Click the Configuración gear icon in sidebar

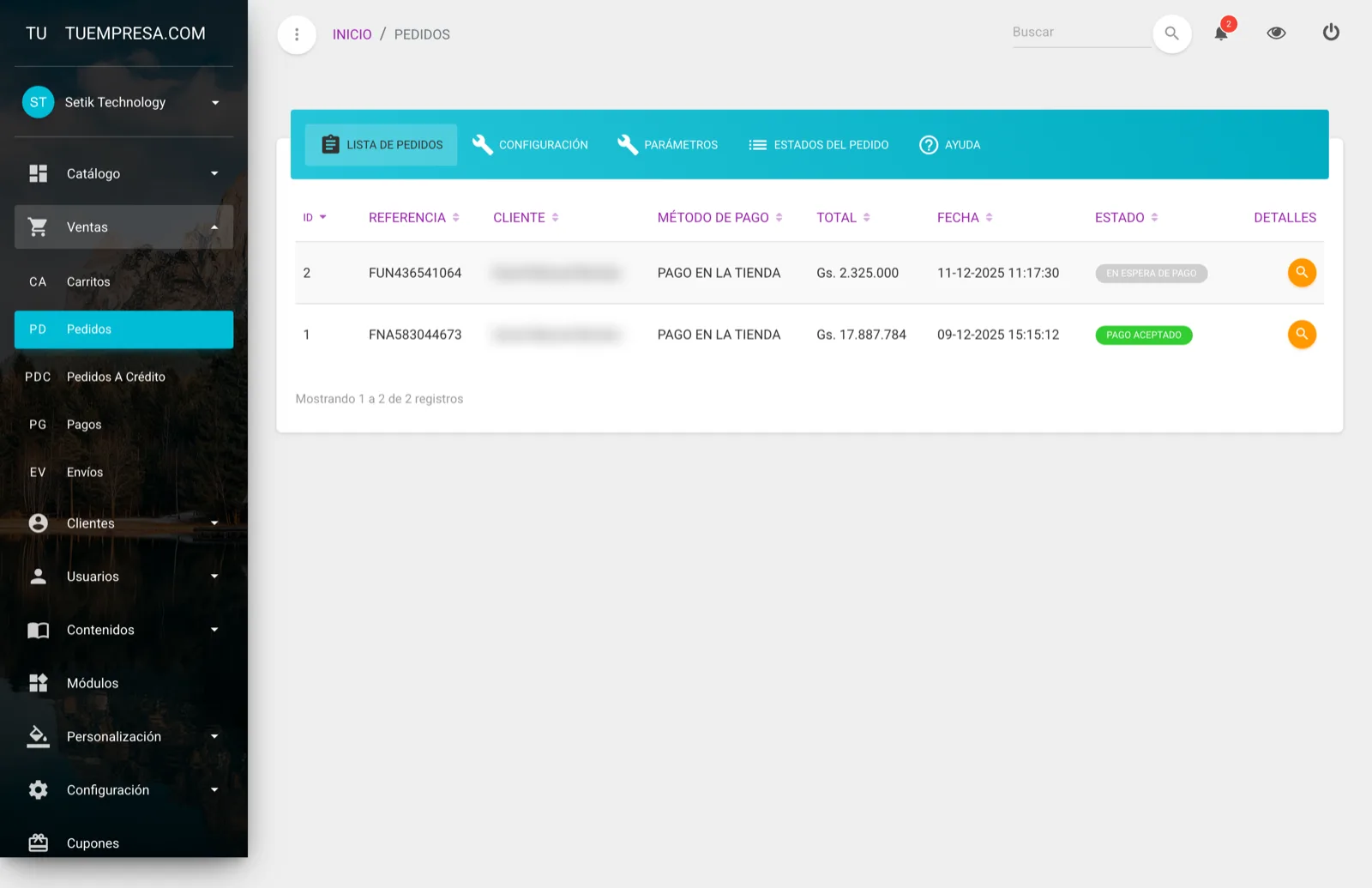pos(38,790)
